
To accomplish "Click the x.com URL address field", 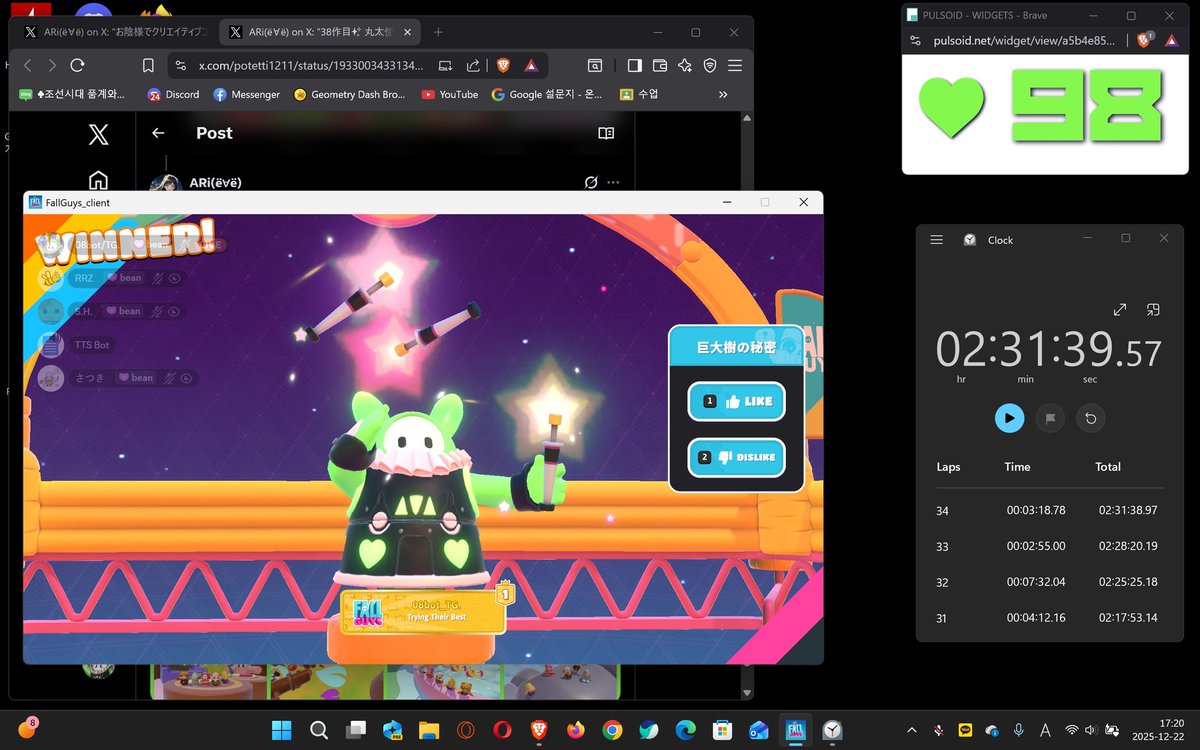I will [x=311, y=65].
